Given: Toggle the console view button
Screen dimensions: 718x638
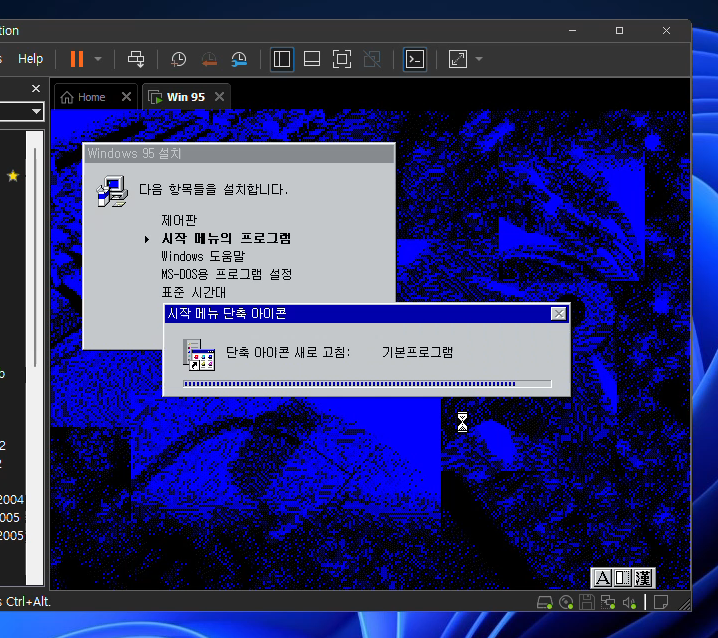Looking at the screenshot, I should tap(415, 59).
